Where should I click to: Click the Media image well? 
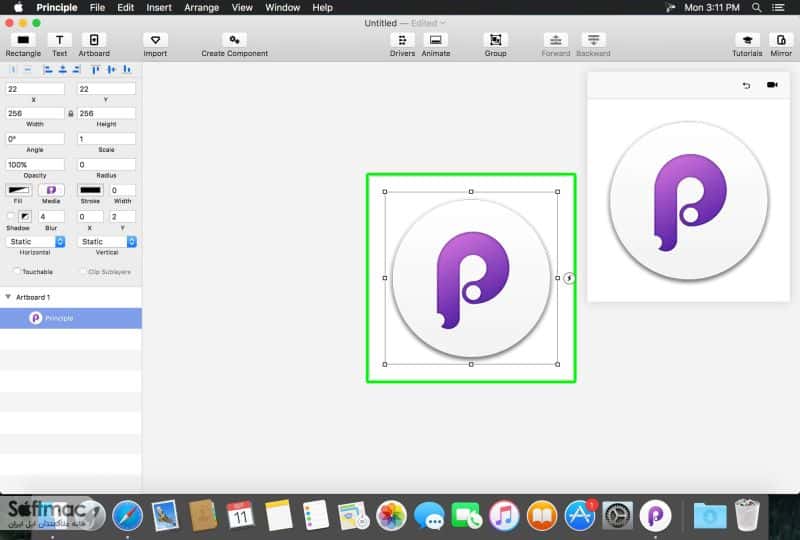click(51, 190)
